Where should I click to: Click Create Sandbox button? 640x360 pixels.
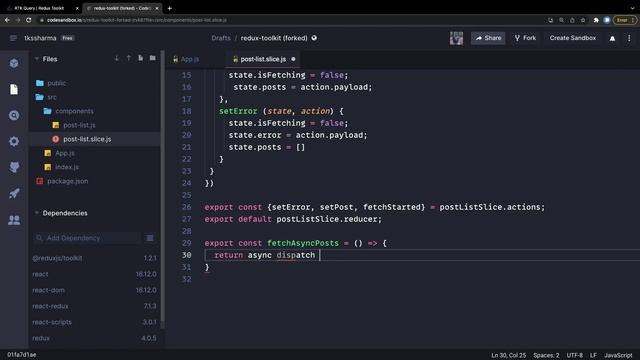573,38
